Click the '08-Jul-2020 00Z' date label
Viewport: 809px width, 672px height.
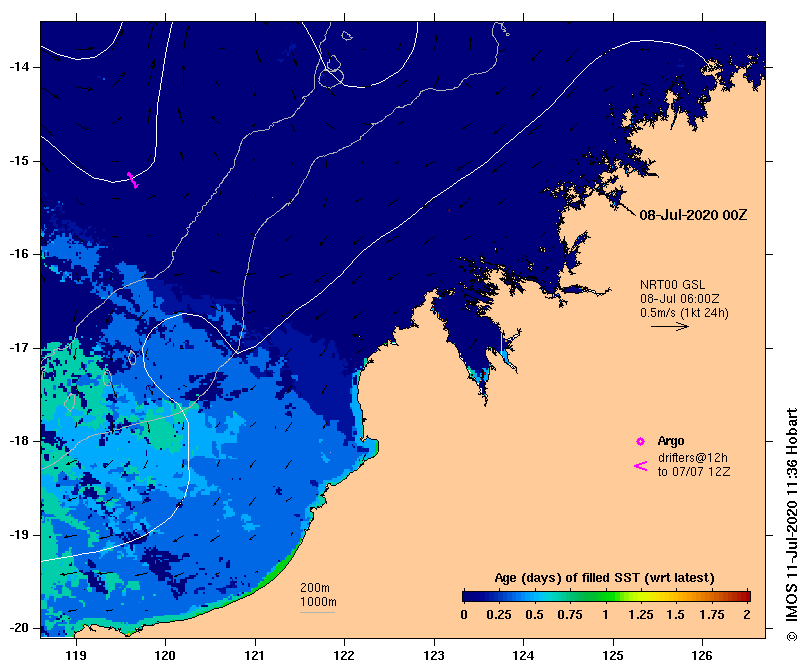click(693, 215)
